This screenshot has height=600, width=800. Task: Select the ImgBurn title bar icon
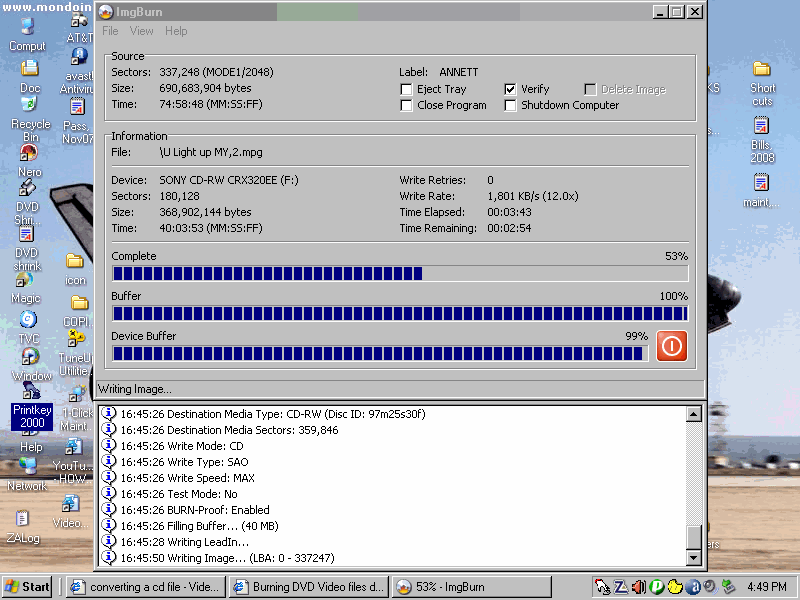[x=106, y=12]
